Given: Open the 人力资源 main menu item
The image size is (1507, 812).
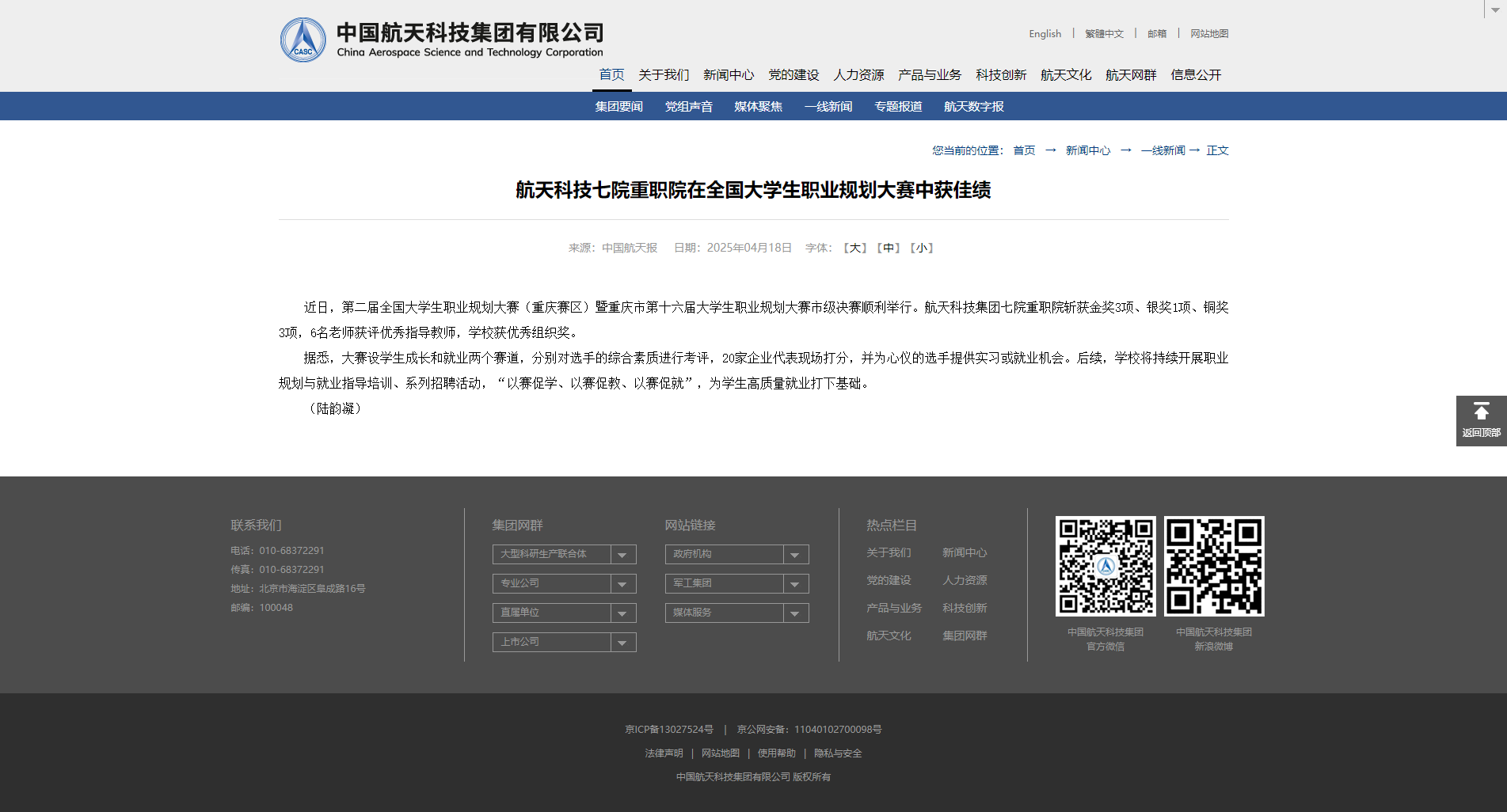Looking at the screenshot, I should click(858, 74).
